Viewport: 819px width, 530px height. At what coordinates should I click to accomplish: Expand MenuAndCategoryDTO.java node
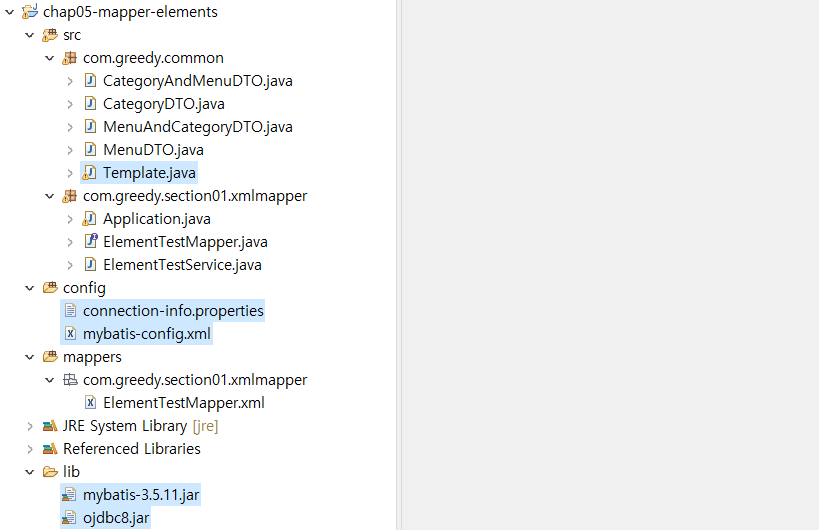69,127
